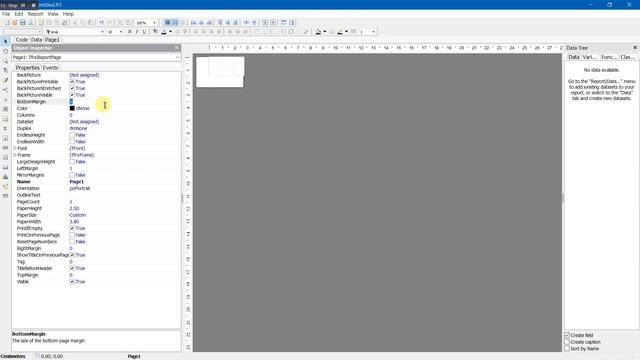Open the font name dropdown

[x=102, y=31]
